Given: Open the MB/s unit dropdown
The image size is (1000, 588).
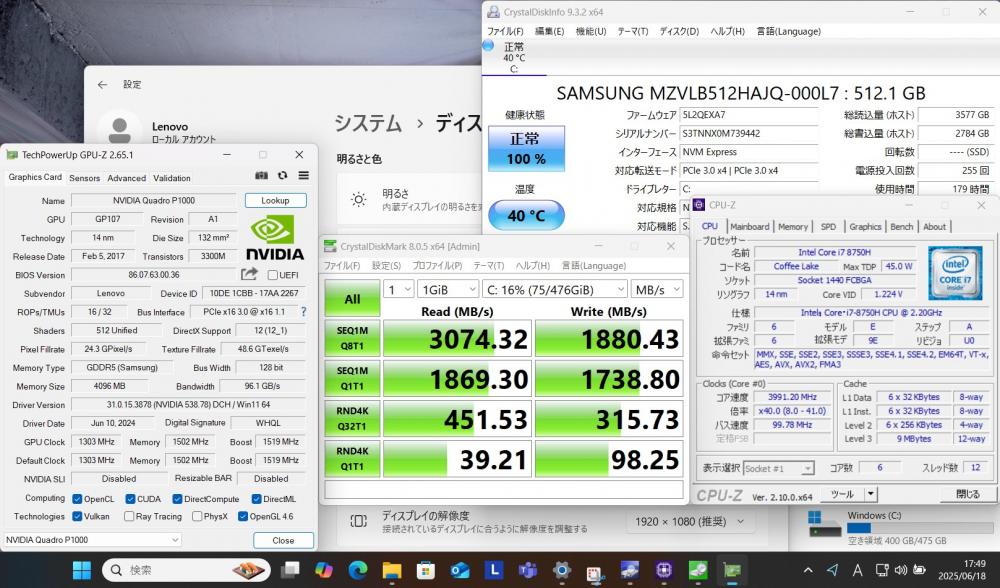Looking at the screenshot, I should coord(657,290).
